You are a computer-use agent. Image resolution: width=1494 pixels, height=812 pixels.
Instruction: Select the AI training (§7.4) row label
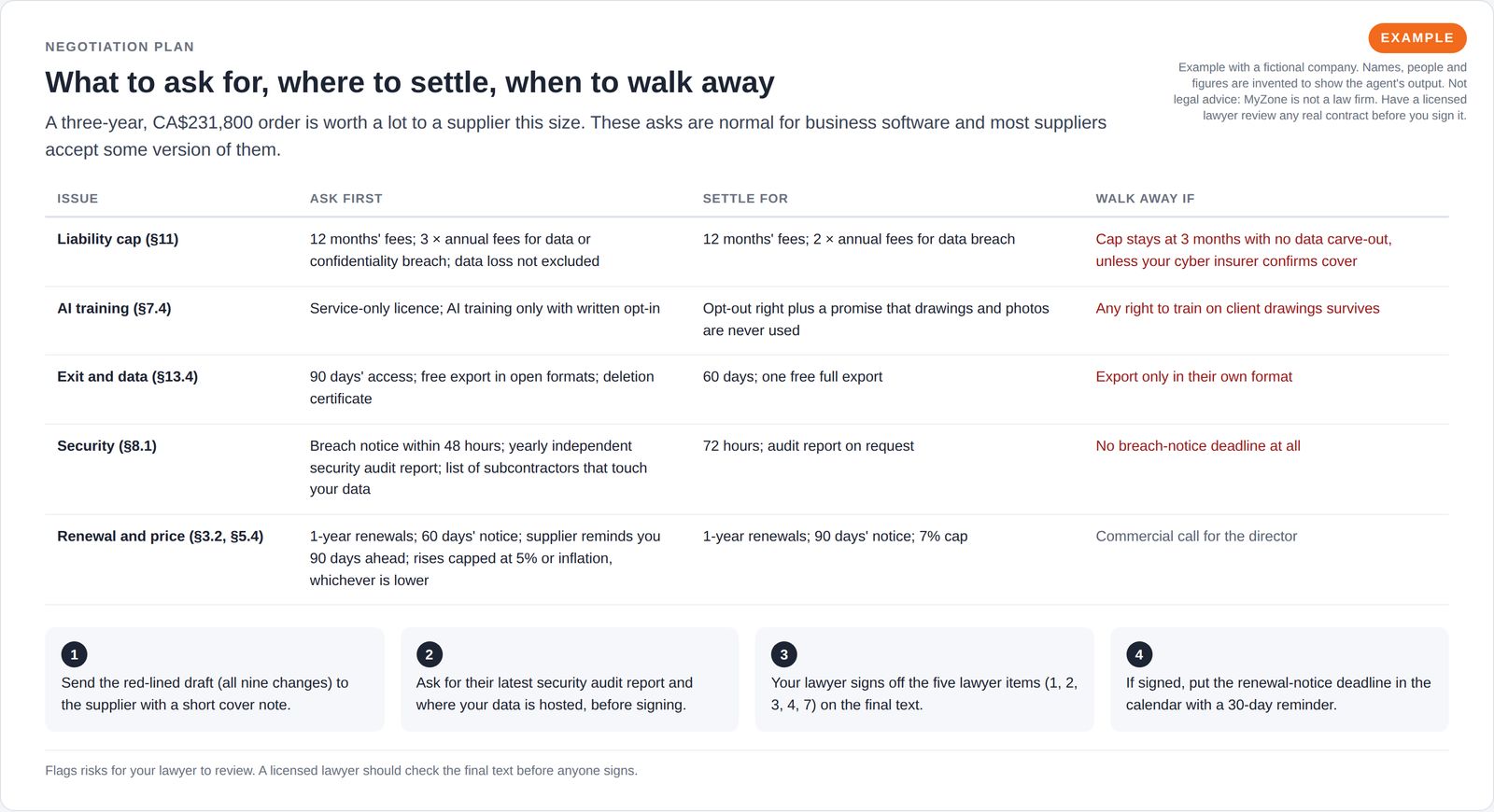pos(114,308)
